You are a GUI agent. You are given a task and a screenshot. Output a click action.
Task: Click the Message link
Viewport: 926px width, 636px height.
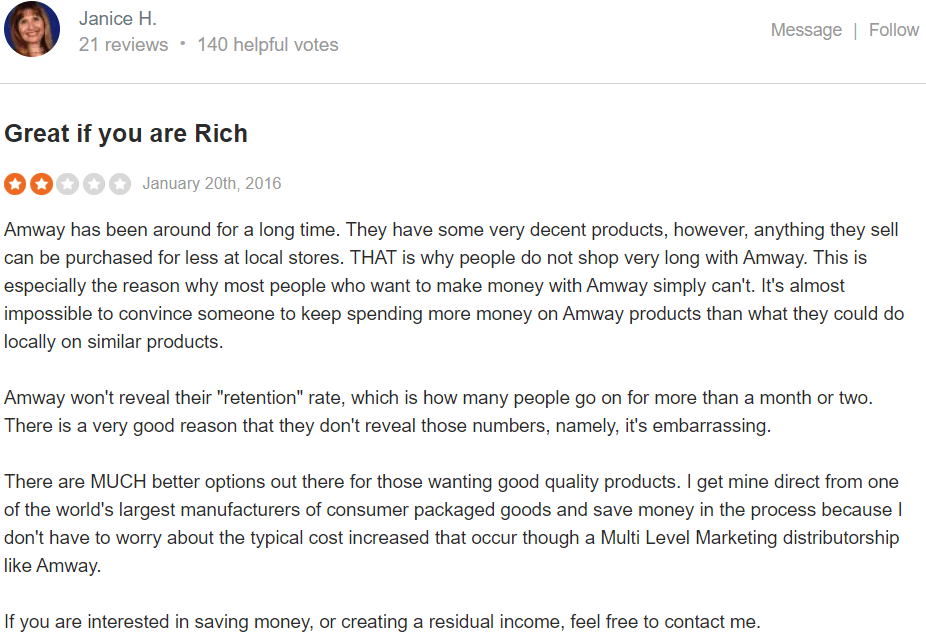coord(806,30)
